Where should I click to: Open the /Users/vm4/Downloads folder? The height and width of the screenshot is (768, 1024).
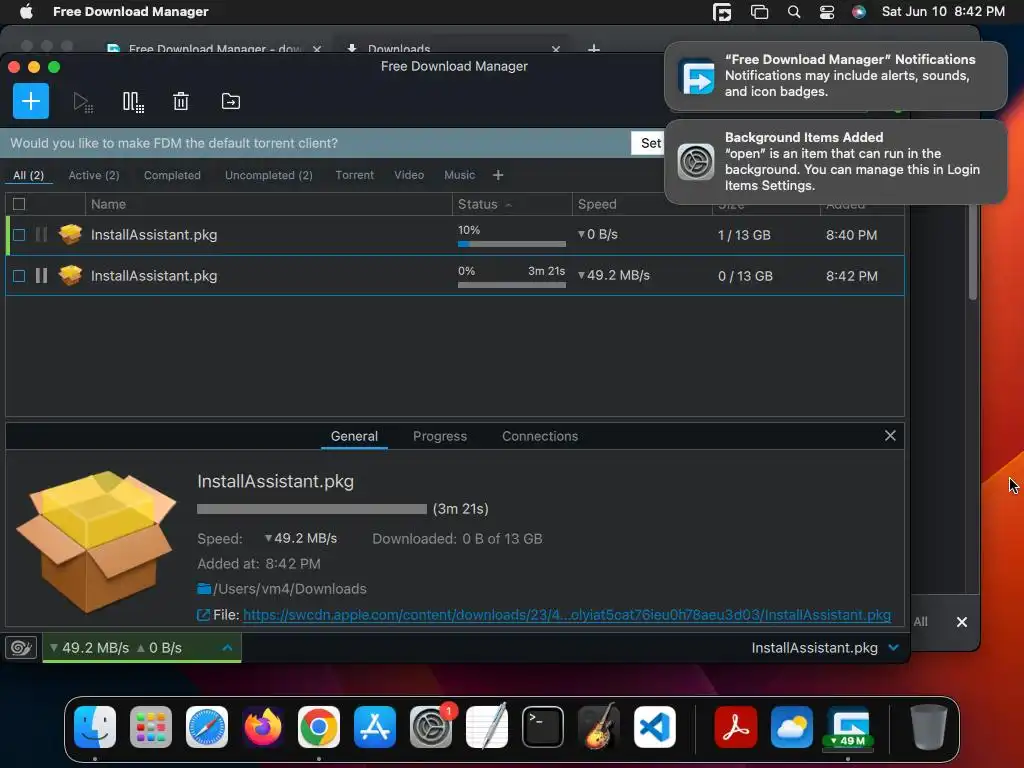281,588
